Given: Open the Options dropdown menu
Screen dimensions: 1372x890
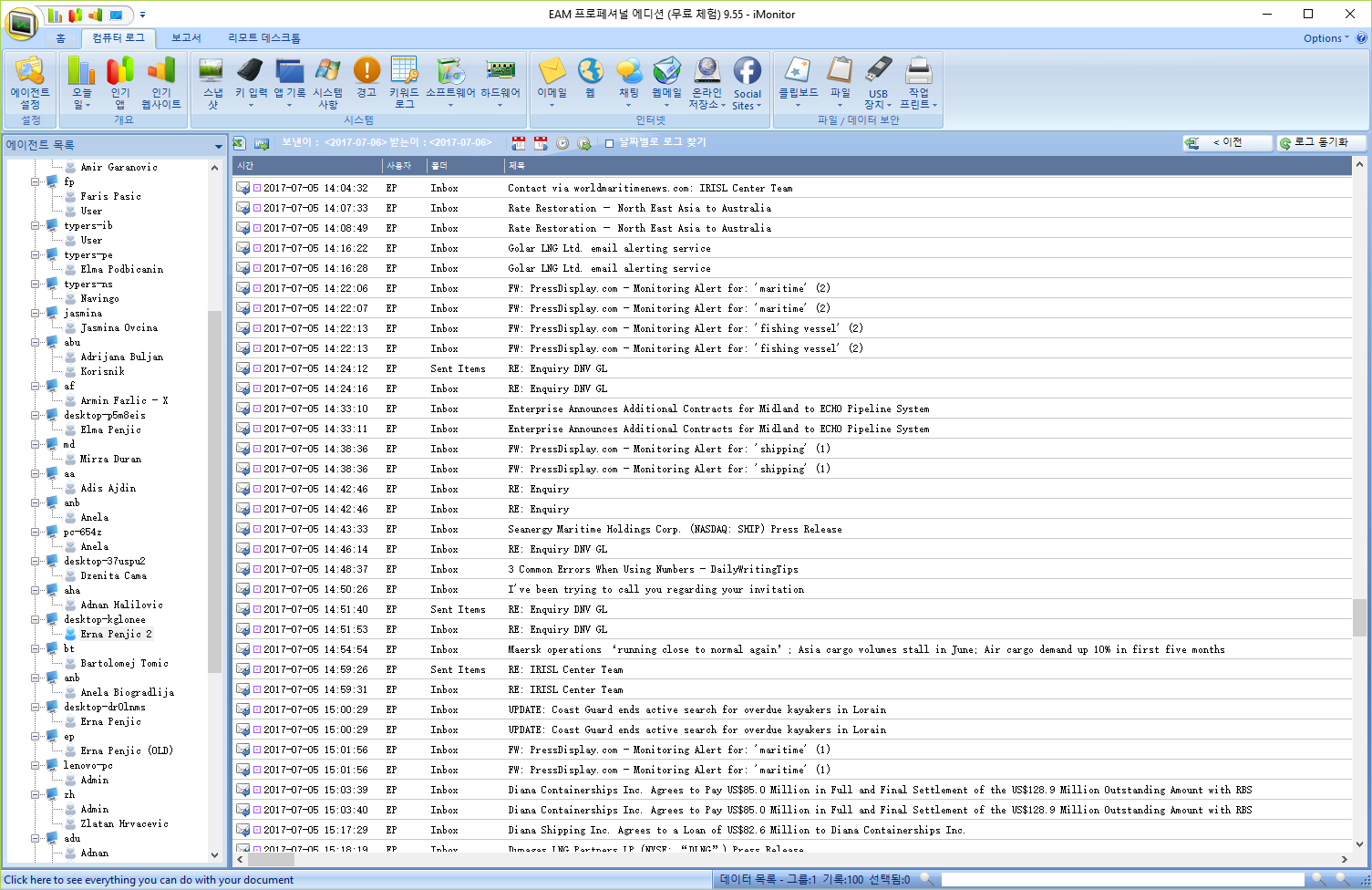Looking at the screenshot, I should pyautogui.click(x=1326, y=38).
